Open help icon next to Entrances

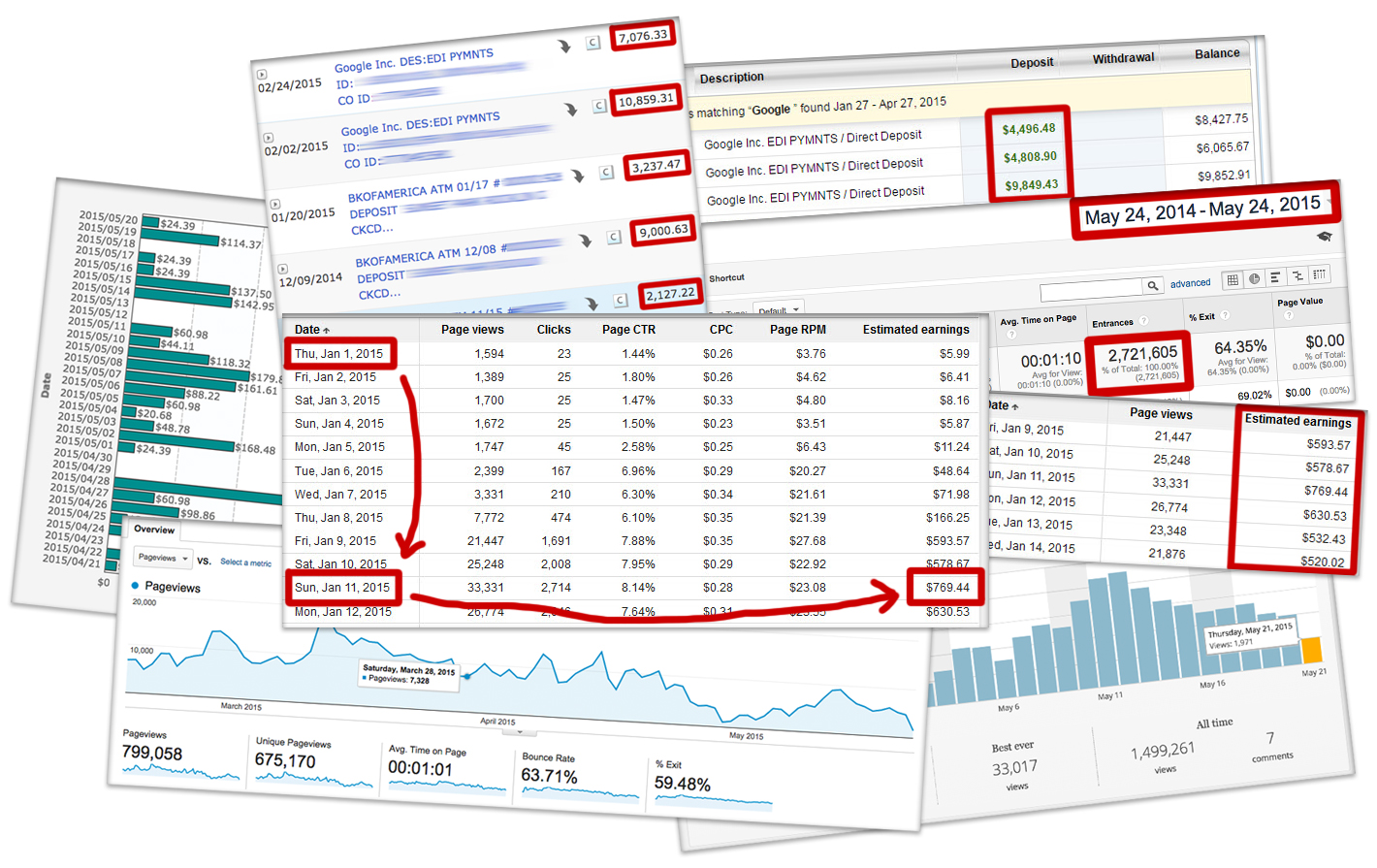[x=1143, y=321]
